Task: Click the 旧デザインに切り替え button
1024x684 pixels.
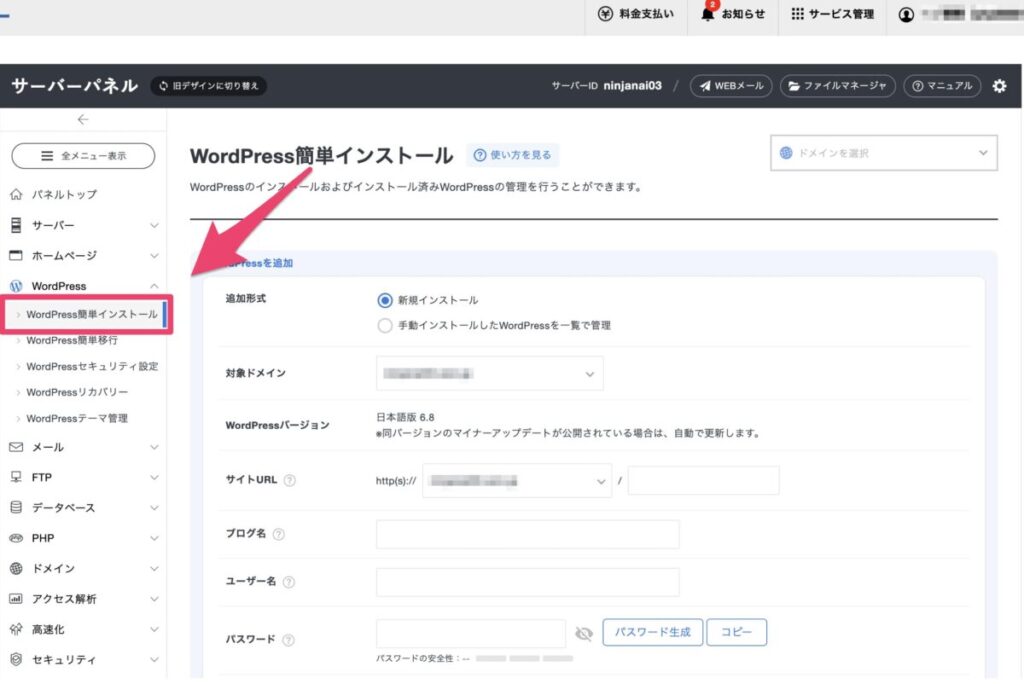Action: [208, 86]
